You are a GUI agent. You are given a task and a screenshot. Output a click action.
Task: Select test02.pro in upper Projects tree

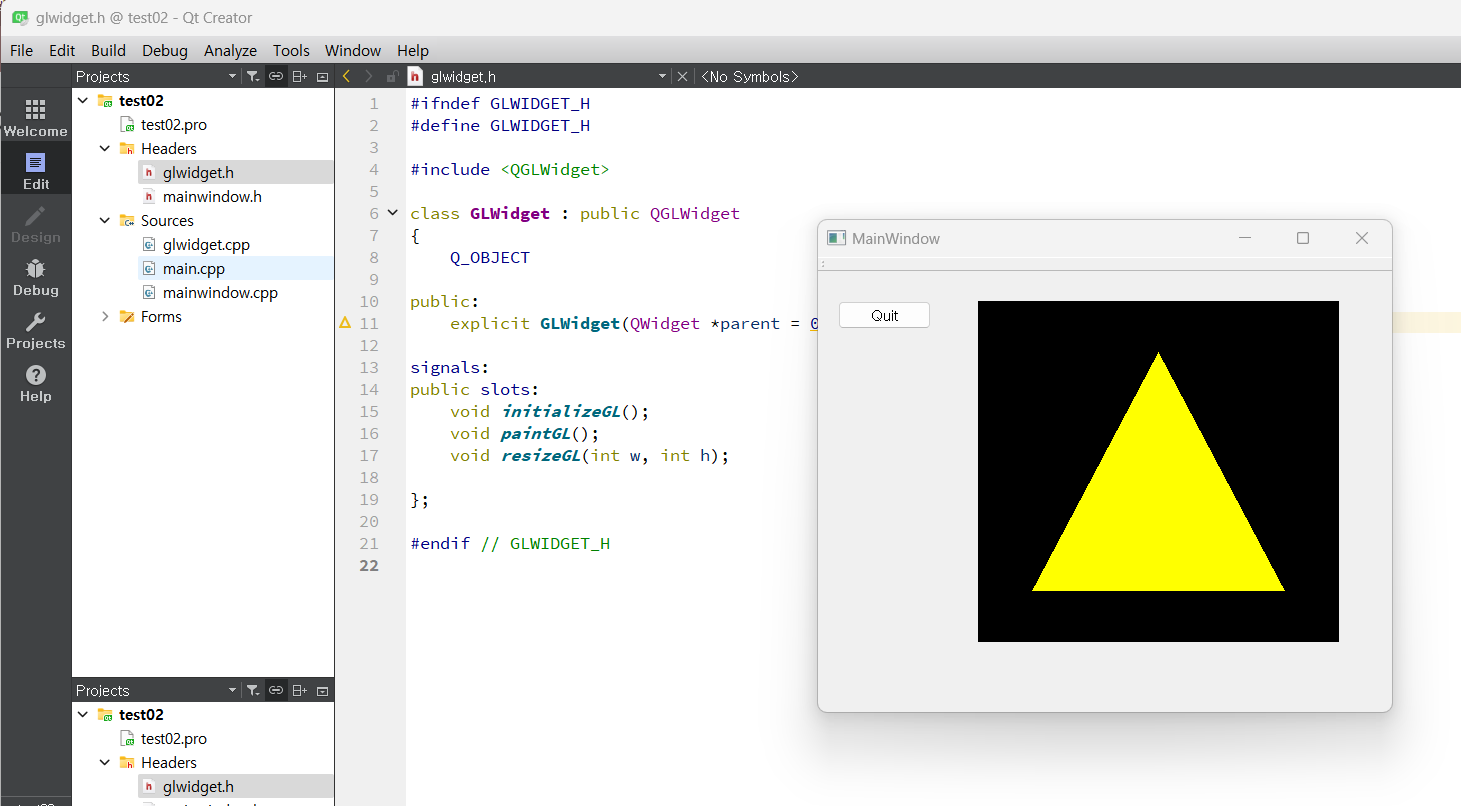click(174, 124)
